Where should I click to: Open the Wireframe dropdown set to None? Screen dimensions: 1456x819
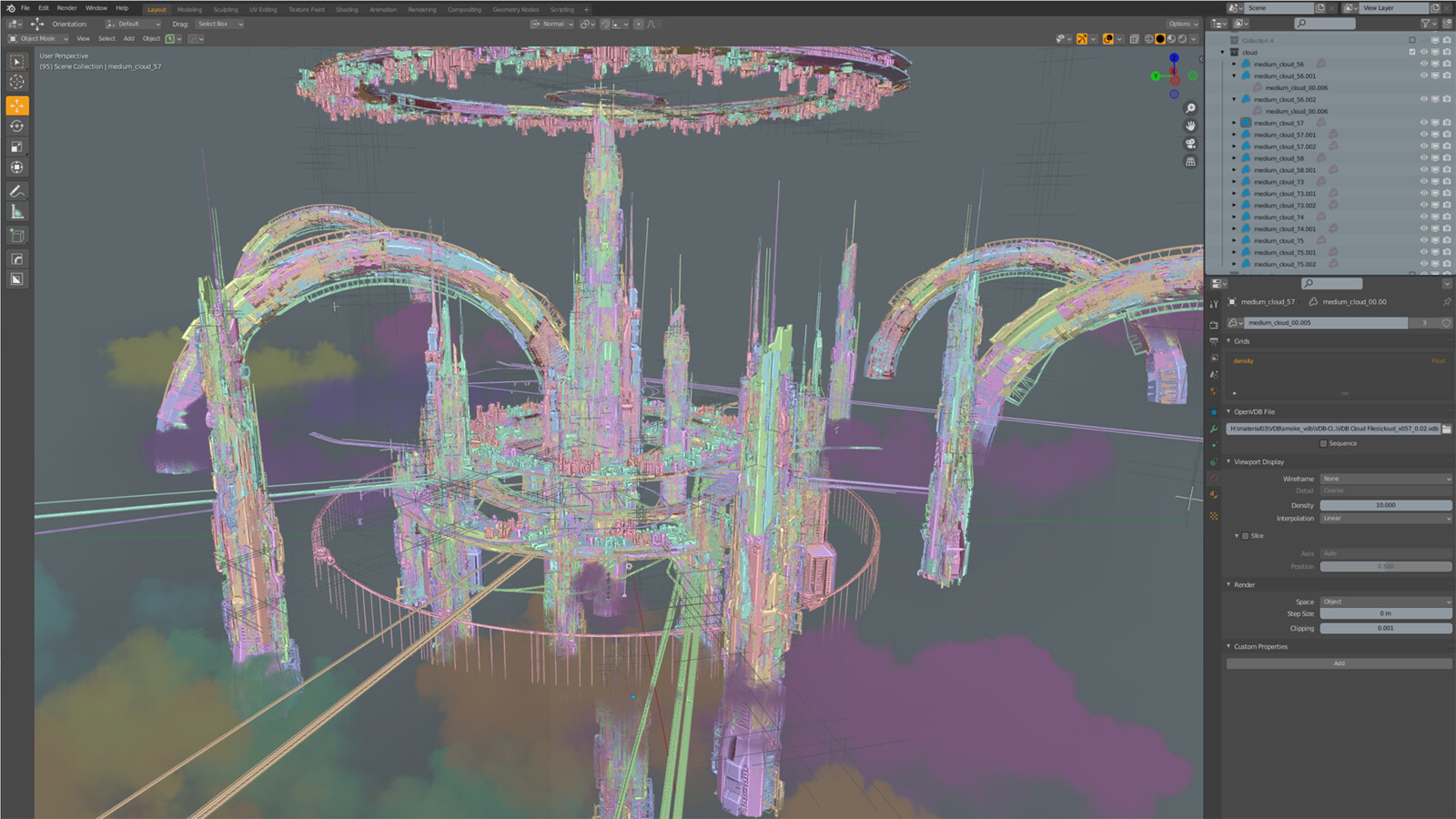pyautogui.click(x=1386, y=479)
